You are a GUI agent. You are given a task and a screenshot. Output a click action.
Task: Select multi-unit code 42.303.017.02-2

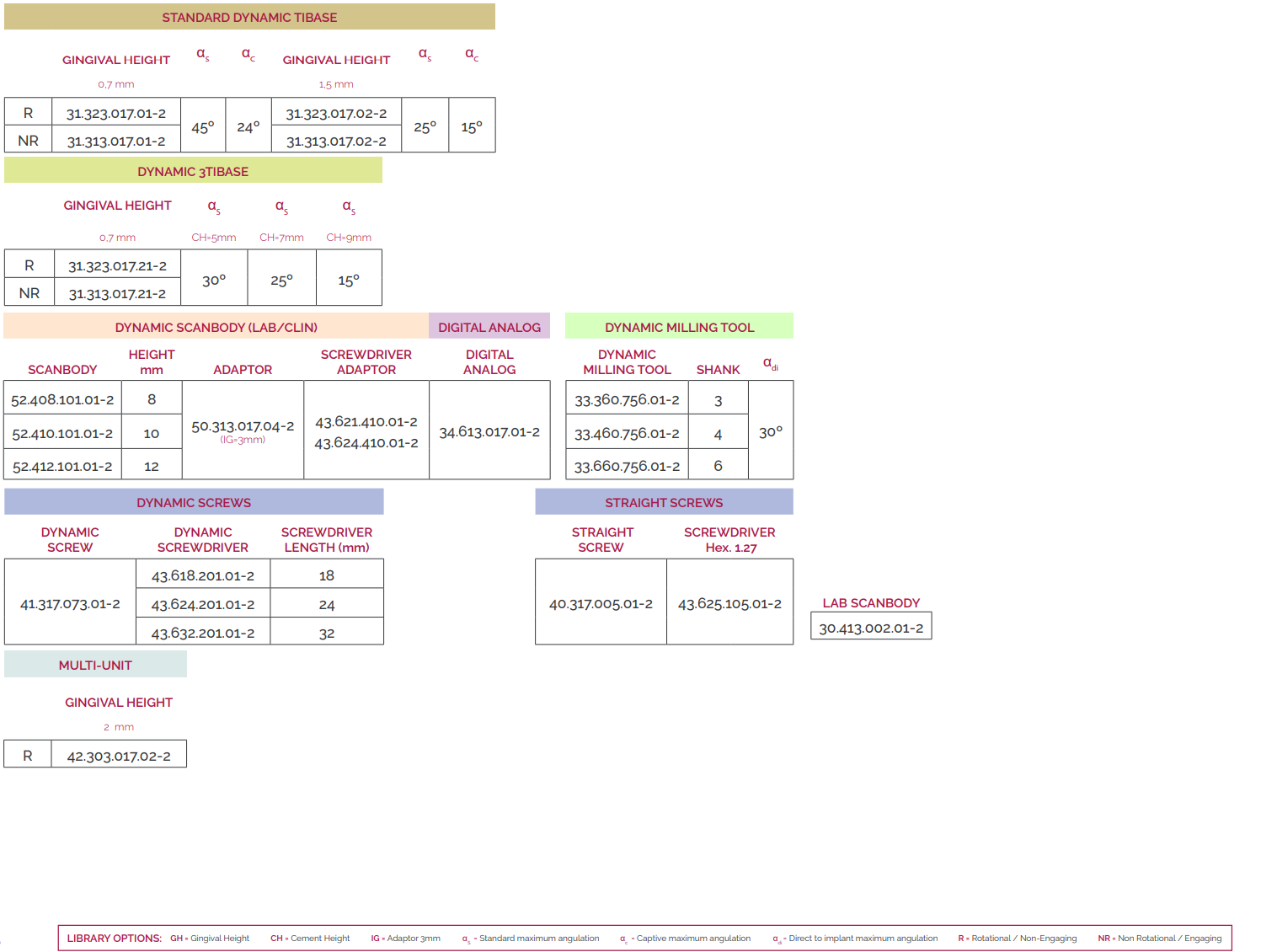(x=119, y=756)
